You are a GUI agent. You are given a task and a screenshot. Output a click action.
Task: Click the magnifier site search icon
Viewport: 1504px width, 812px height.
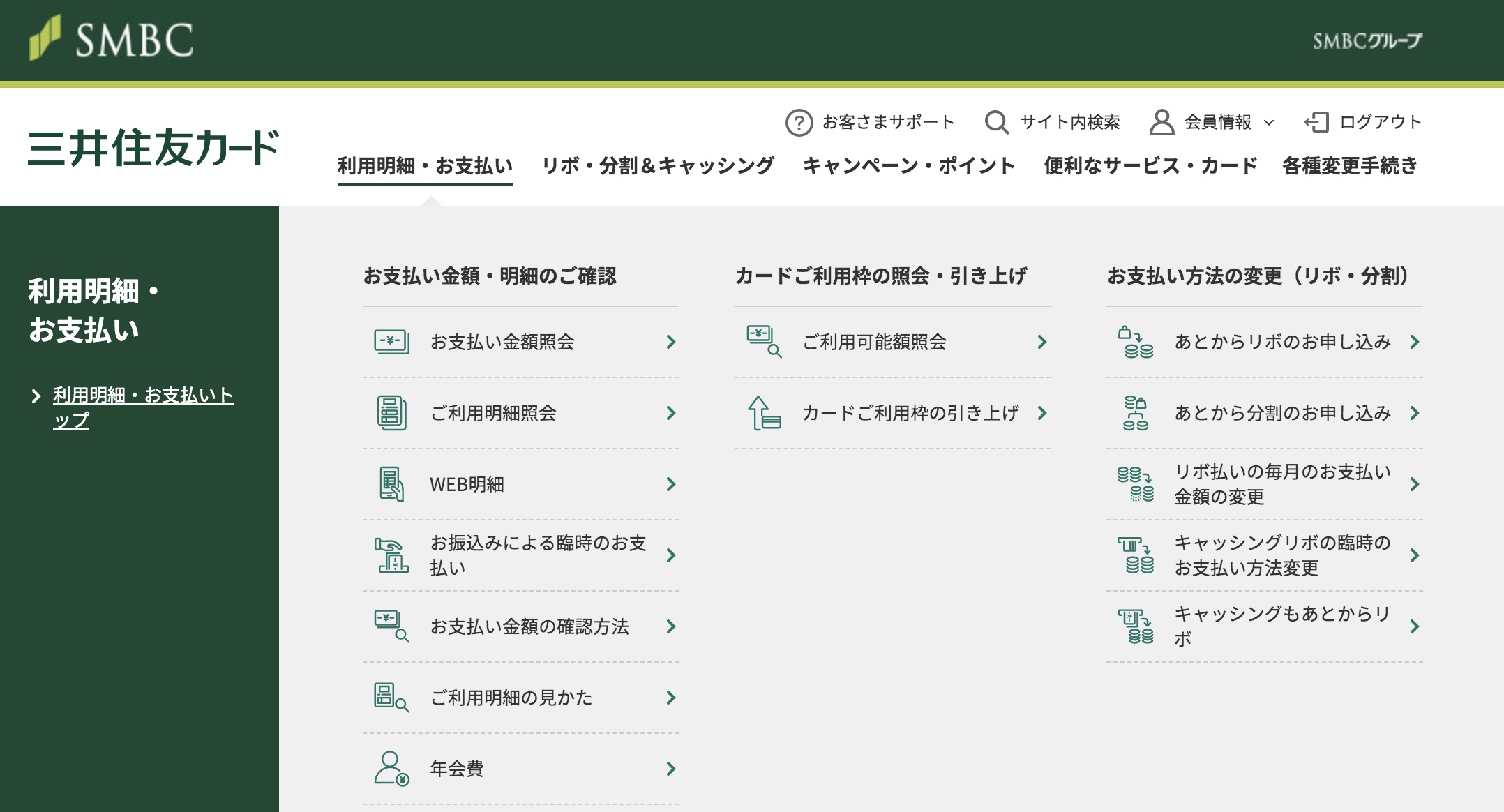click(996, 122)
